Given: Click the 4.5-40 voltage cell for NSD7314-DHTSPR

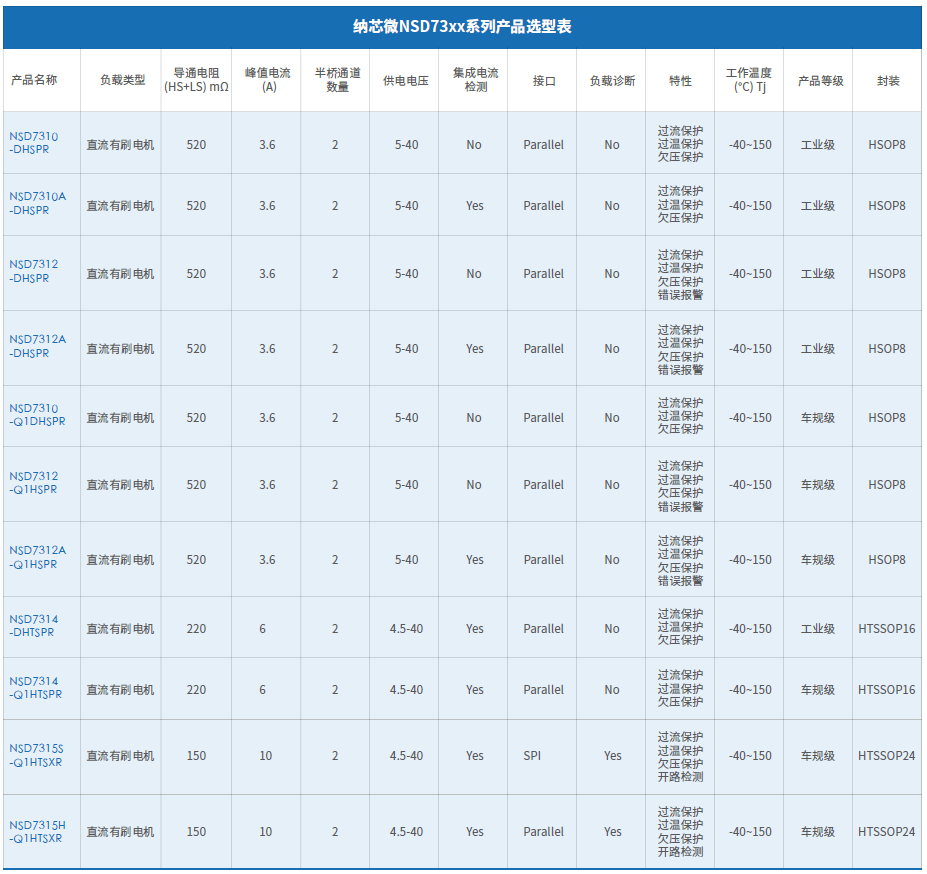Looking at the screenshot, I should point(406,629).
